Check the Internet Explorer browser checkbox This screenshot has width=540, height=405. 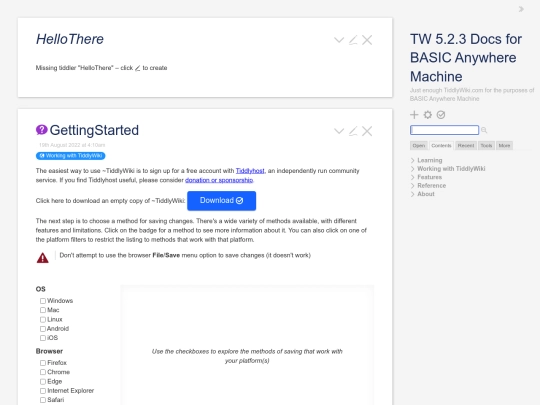click(43, 391)
